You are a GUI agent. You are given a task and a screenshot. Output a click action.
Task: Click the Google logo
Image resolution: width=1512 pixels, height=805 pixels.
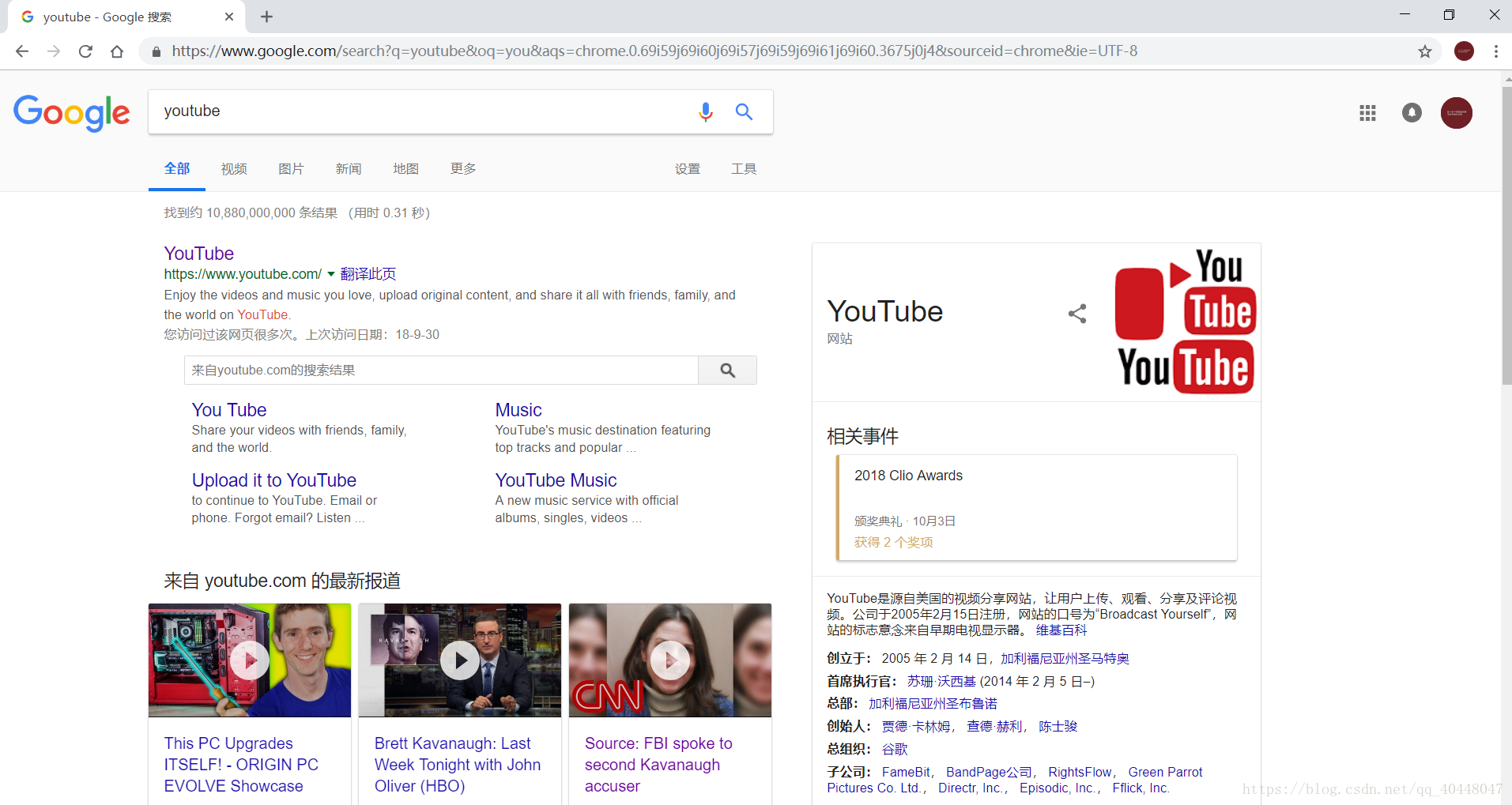tap(72, 113)
